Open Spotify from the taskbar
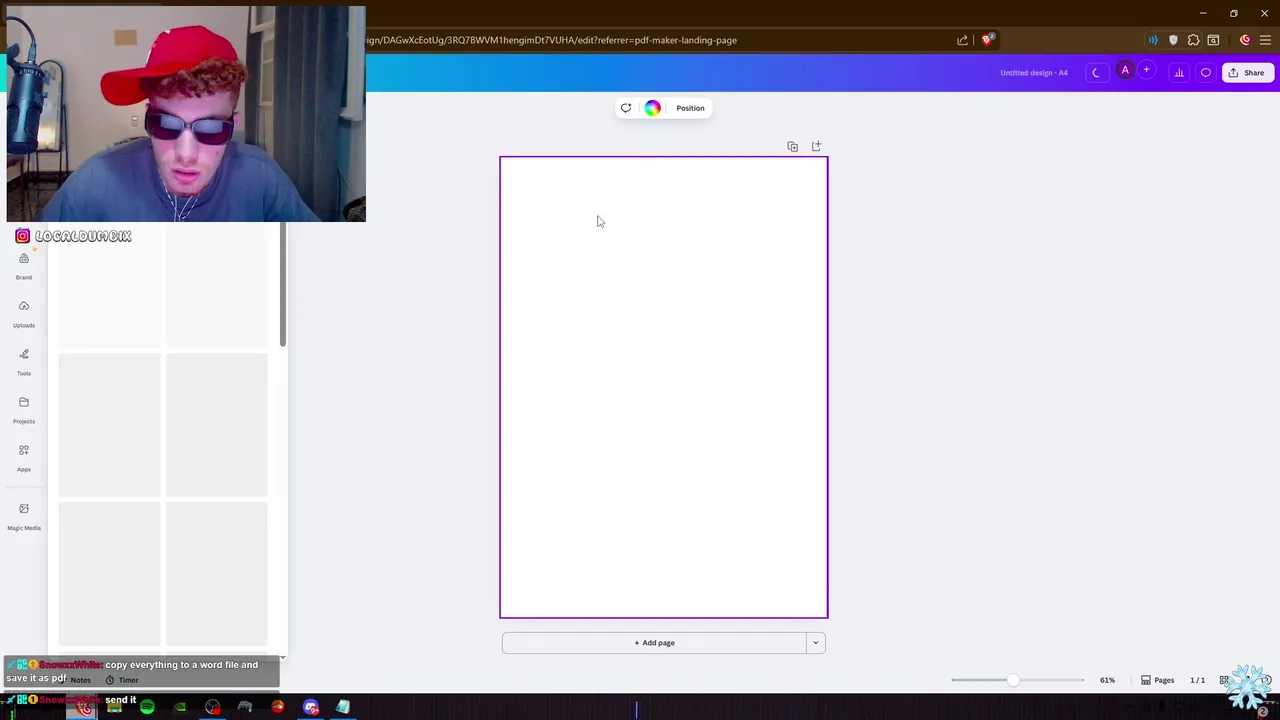Viewport: 1280px width, 720px height. click(147, 708)
